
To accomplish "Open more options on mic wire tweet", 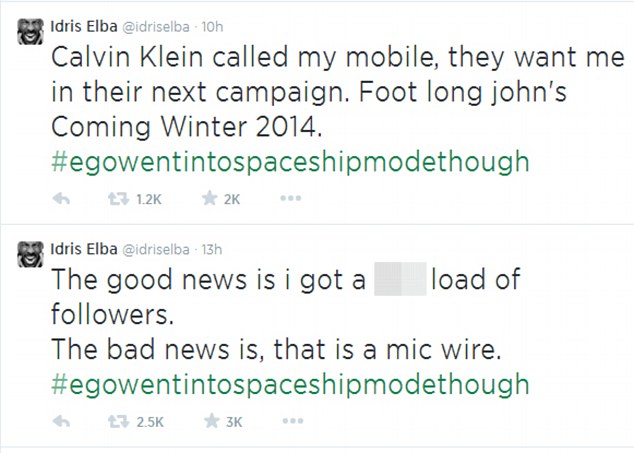I will click(x=293, y=421).
